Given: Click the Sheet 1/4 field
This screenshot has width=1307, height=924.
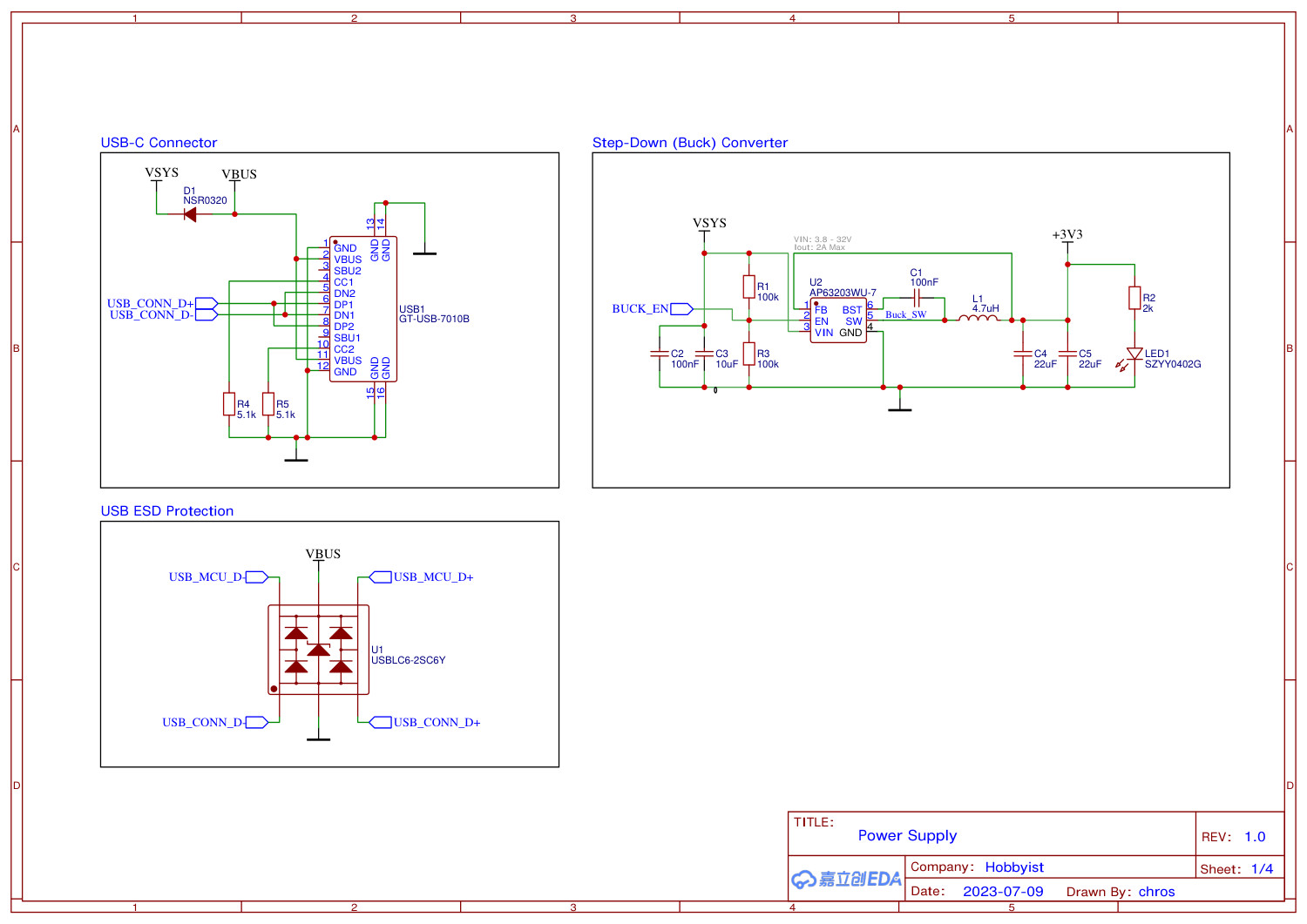Looking at the screenshot, I should tap(1236, 868).
